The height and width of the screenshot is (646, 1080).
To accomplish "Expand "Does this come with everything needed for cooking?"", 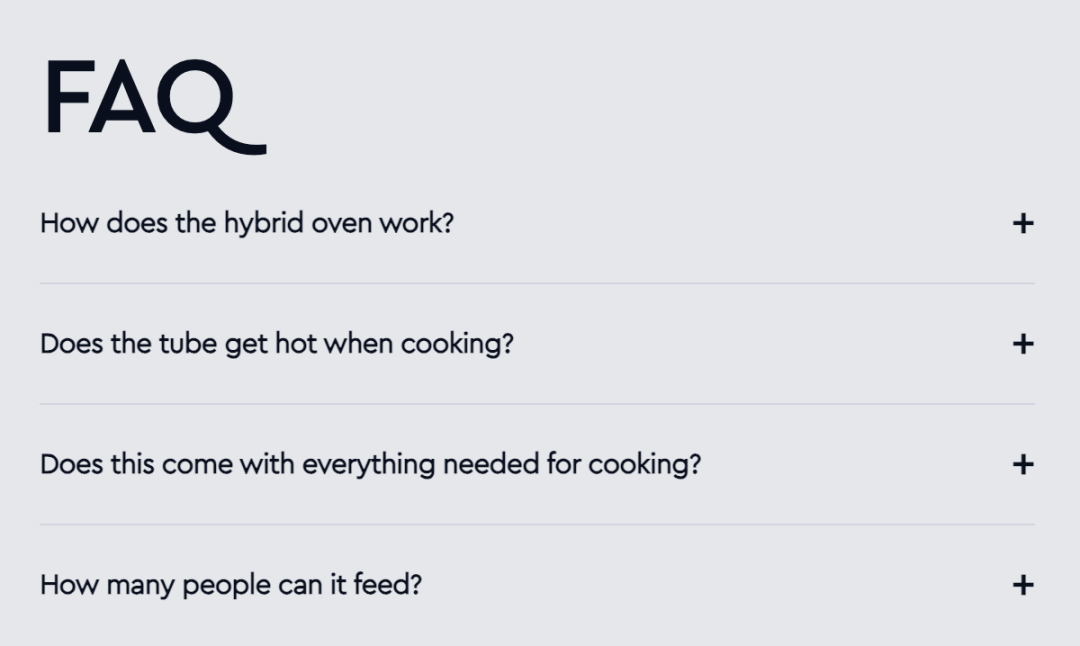I will click(370, 465).
